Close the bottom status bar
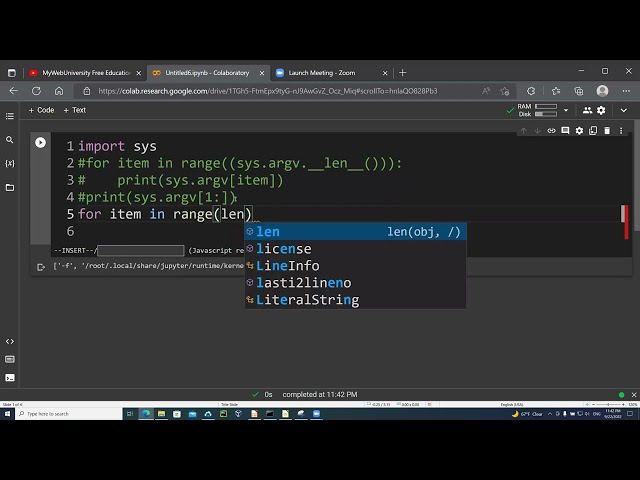The height and width of the screenshot is (480, 640). (x=634, y=395)
